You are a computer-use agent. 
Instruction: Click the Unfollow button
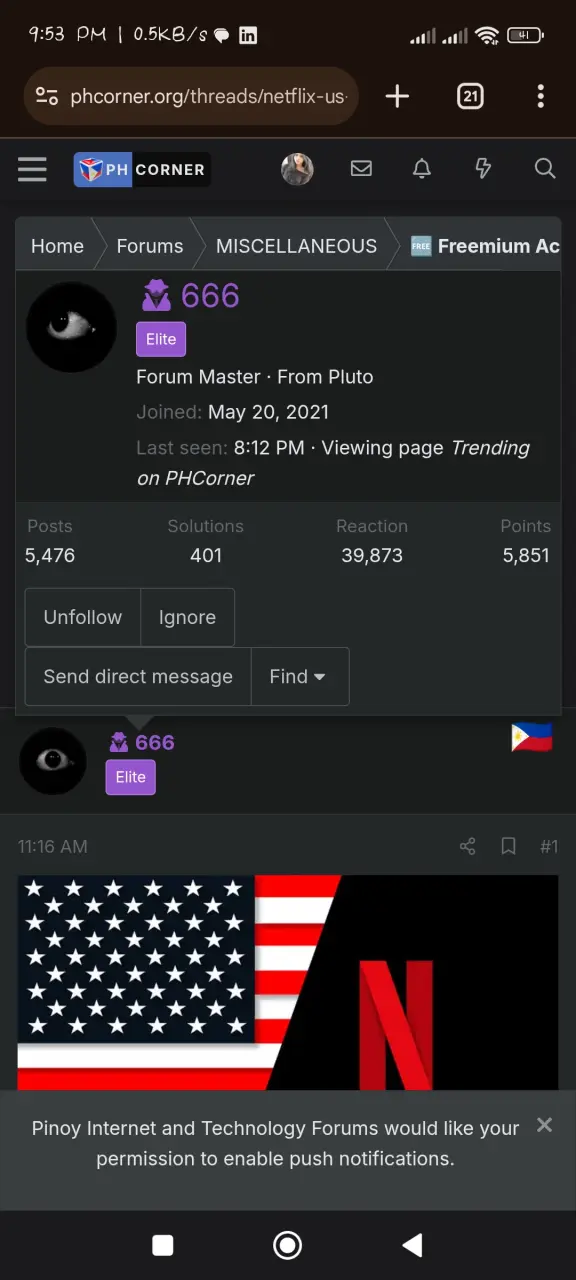83,617
